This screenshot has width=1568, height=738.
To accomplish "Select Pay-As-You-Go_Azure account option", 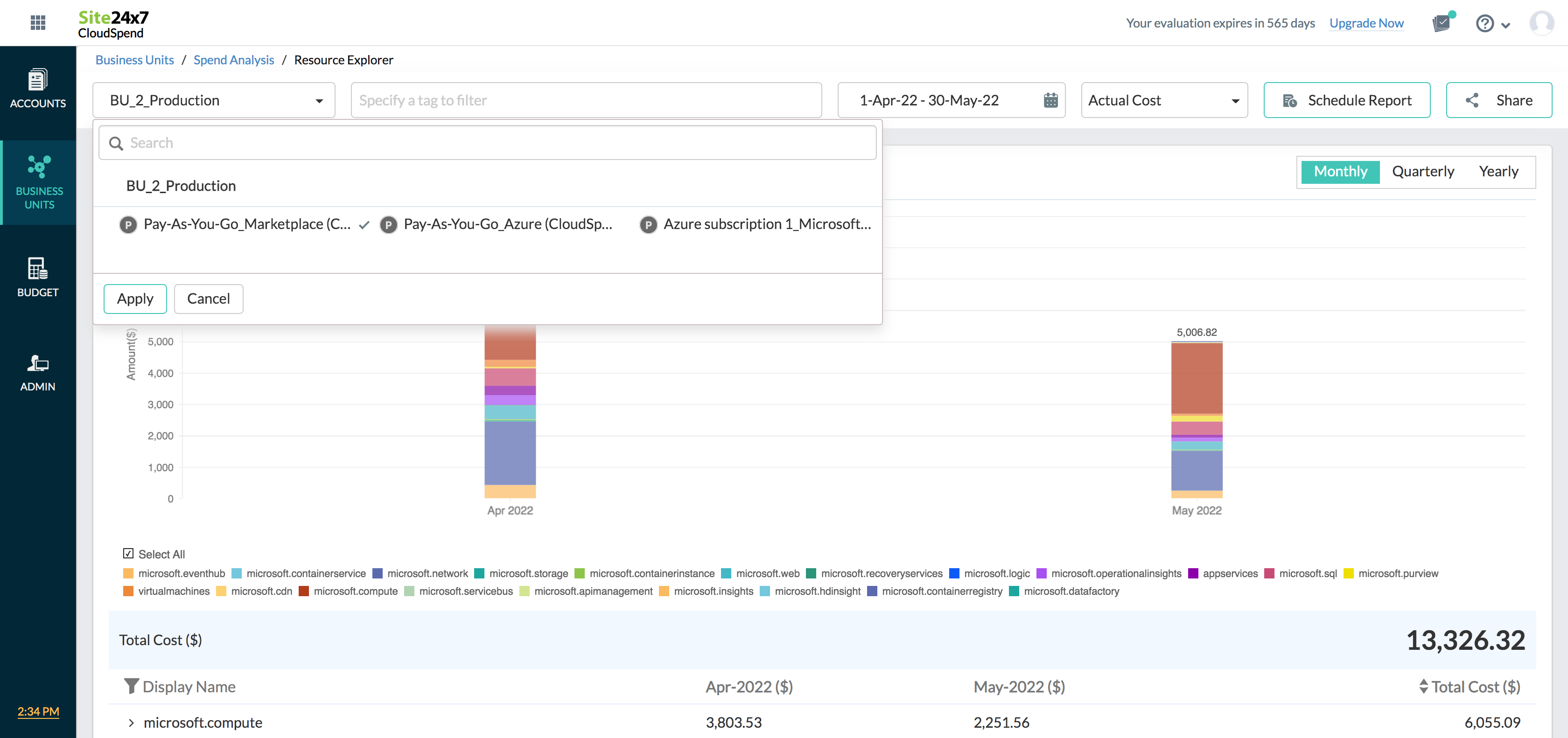I will (507, 224).
